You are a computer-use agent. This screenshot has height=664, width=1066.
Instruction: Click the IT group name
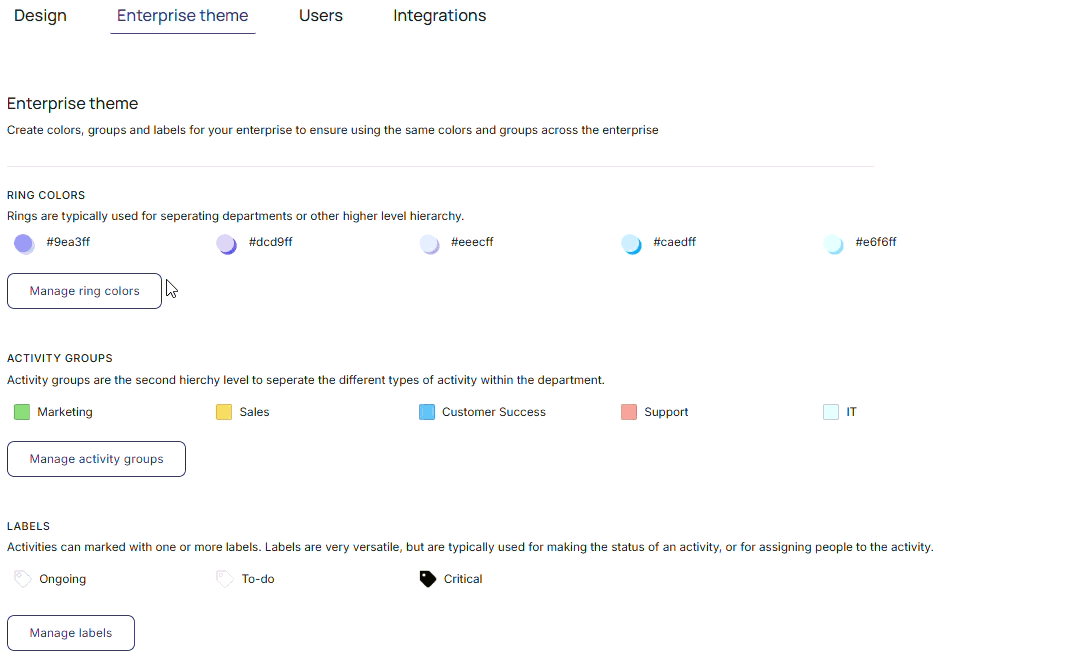pos(851,412)
